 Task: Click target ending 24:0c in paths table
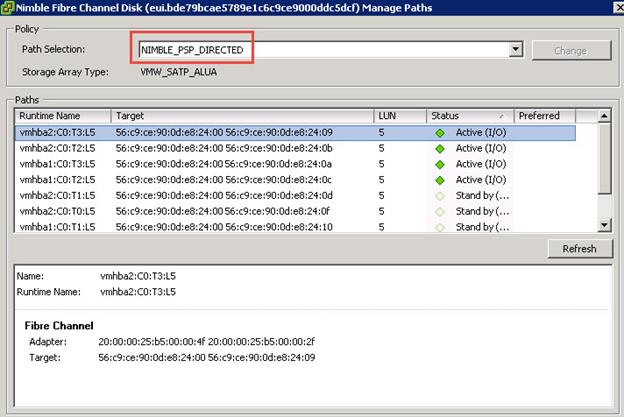tap(224, 180)
